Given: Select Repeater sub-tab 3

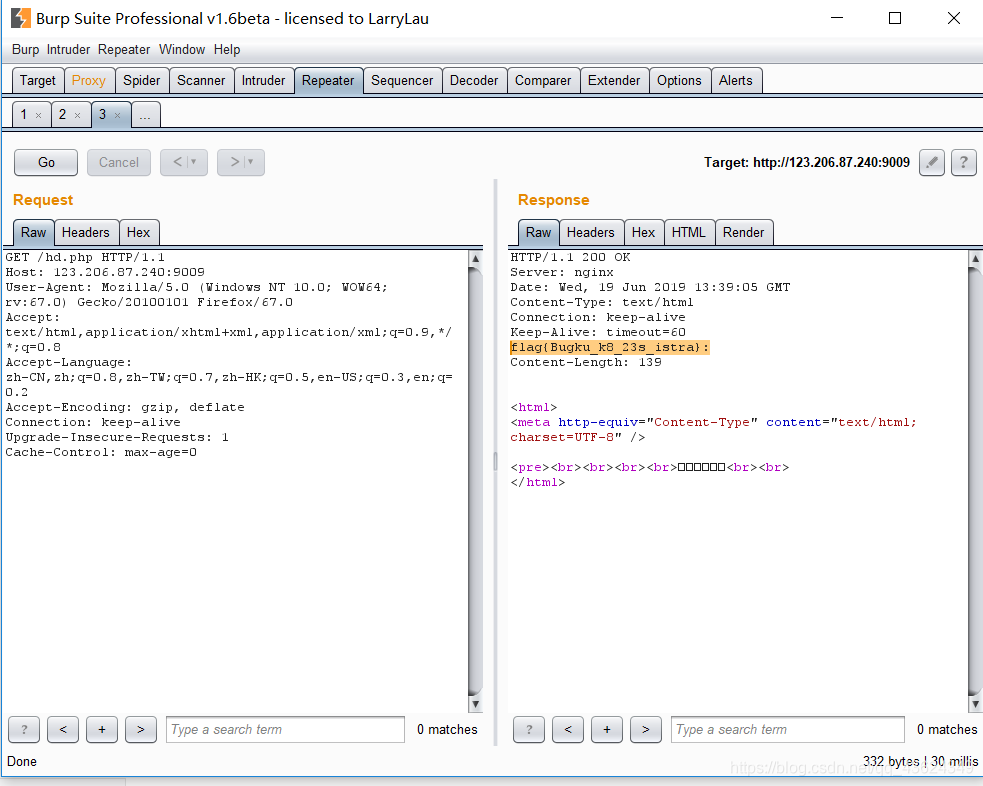Looking at the screenshot, I should 102,115.
